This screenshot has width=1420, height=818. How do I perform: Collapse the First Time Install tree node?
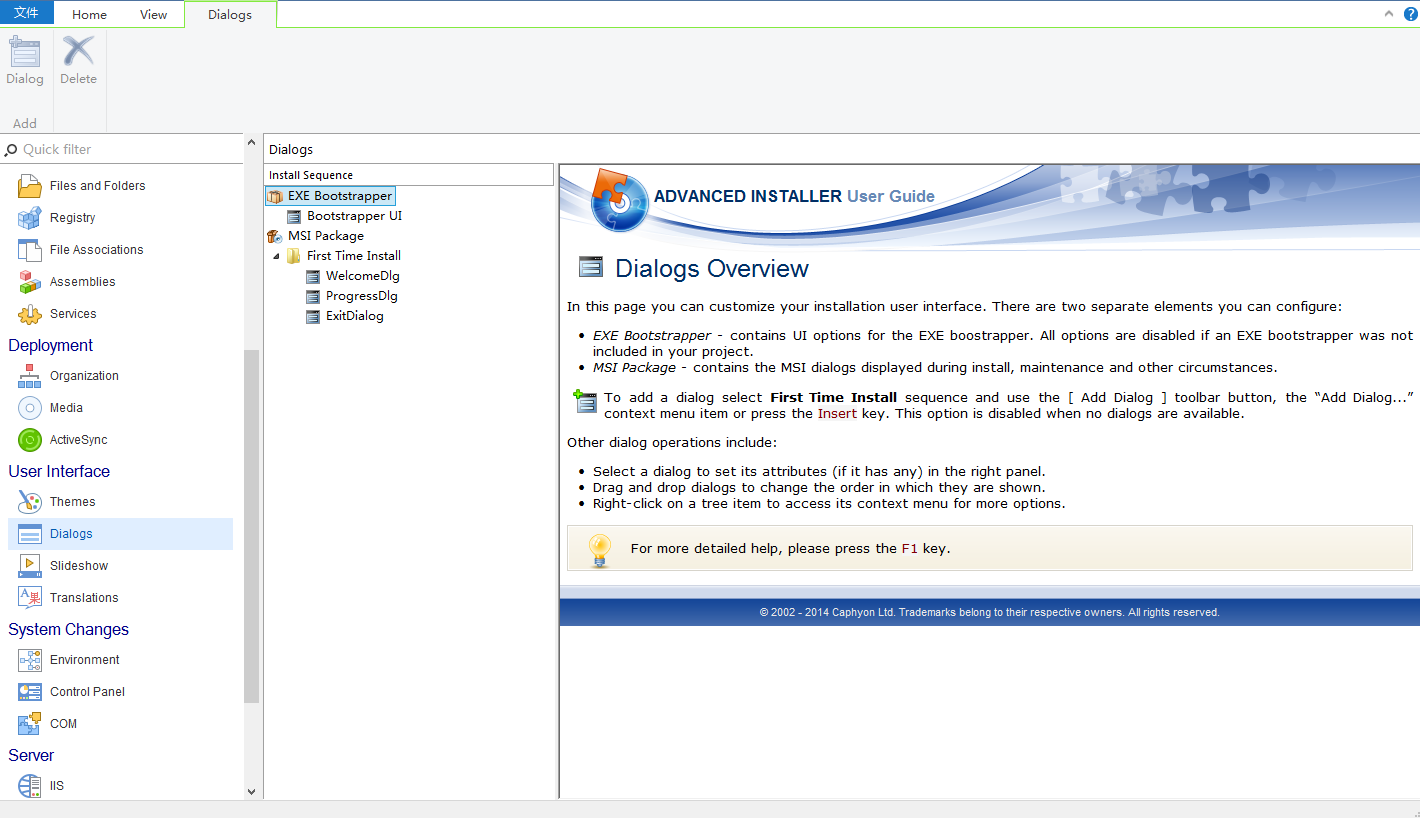[278, 255]
